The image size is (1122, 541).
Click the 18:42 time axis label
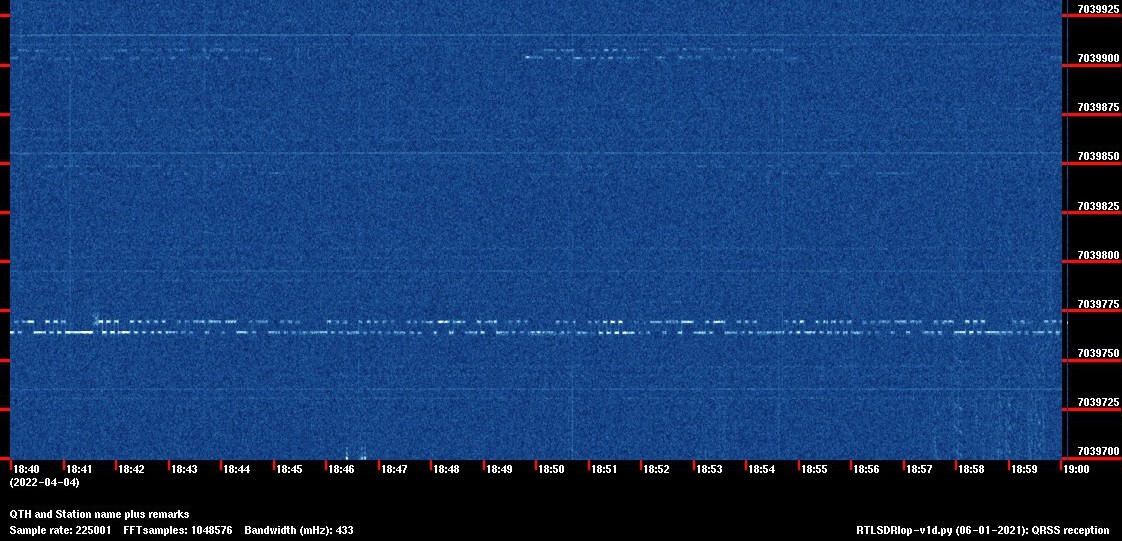(131, 469)
